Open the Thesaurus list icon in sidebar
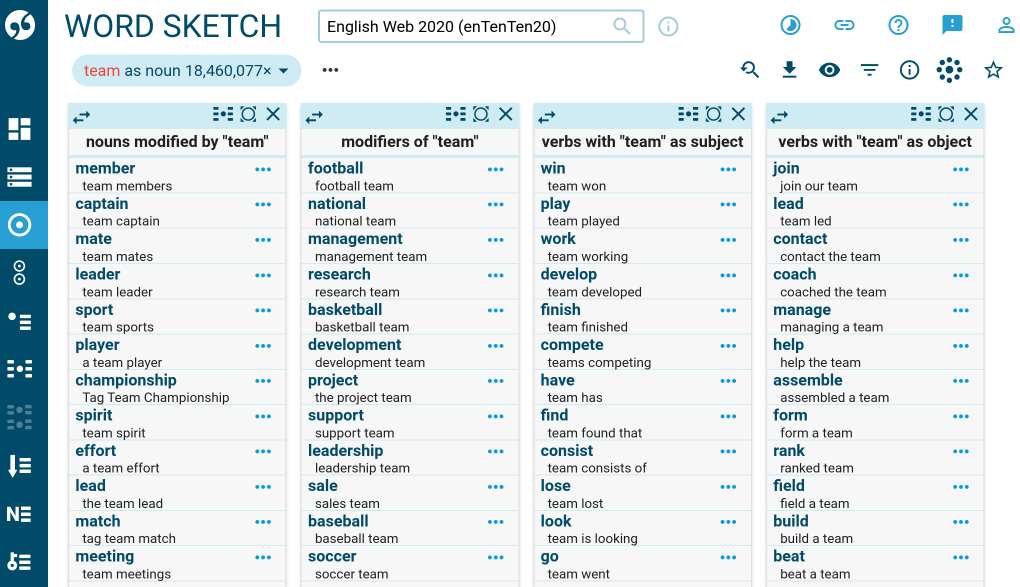This screenshot has height=587, width=1020. [19, 321]
